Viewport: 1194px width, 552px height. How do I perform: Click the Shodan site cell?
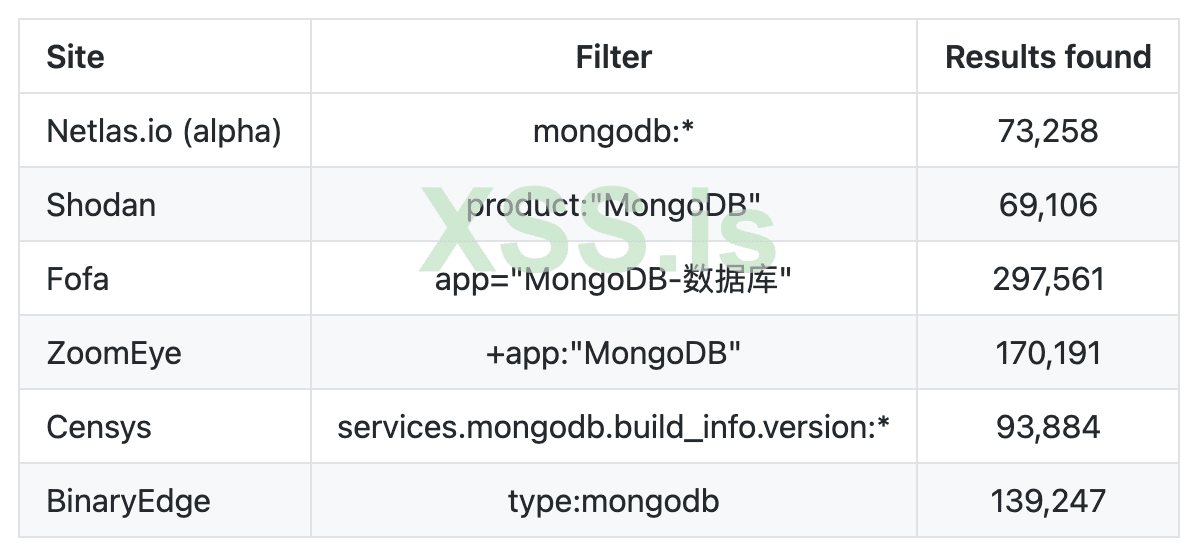pyautogui.click(x=101, y=205)
